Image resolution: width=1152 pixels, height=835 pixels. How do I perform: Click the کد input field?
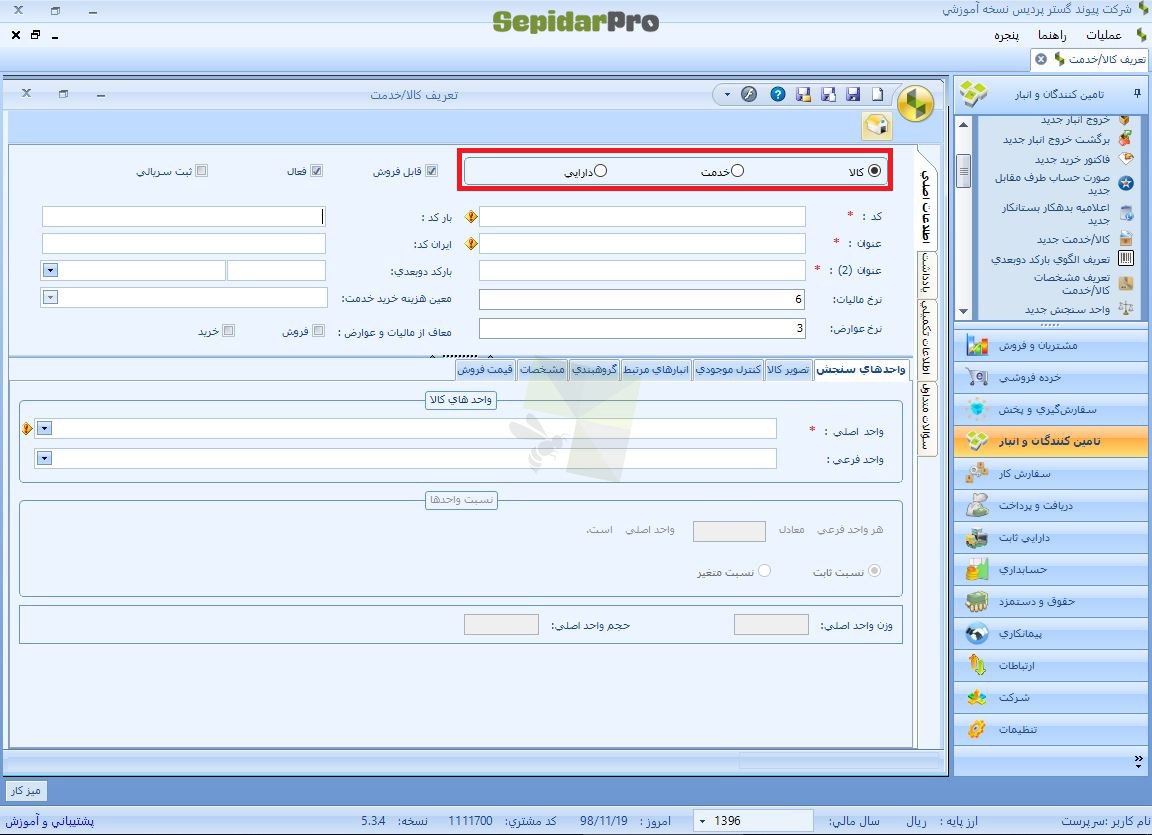pyautogui.click(x=642, y=216)
